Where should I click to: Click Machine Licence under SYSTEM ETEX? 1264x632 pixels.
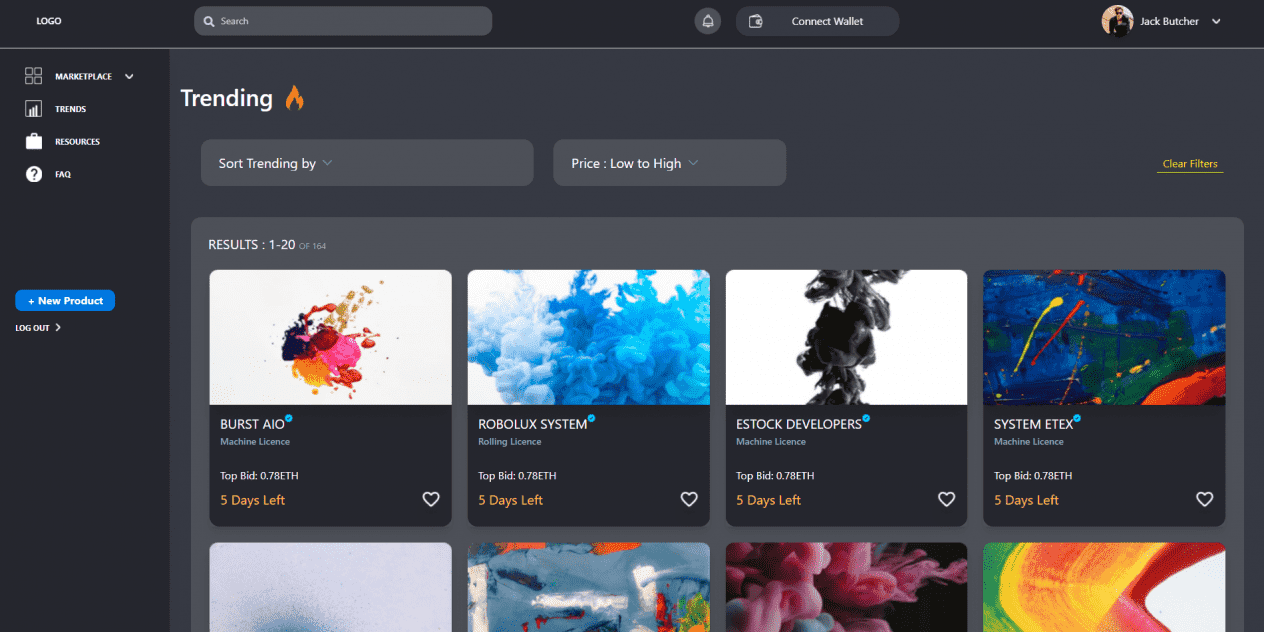click(1029, 442)
